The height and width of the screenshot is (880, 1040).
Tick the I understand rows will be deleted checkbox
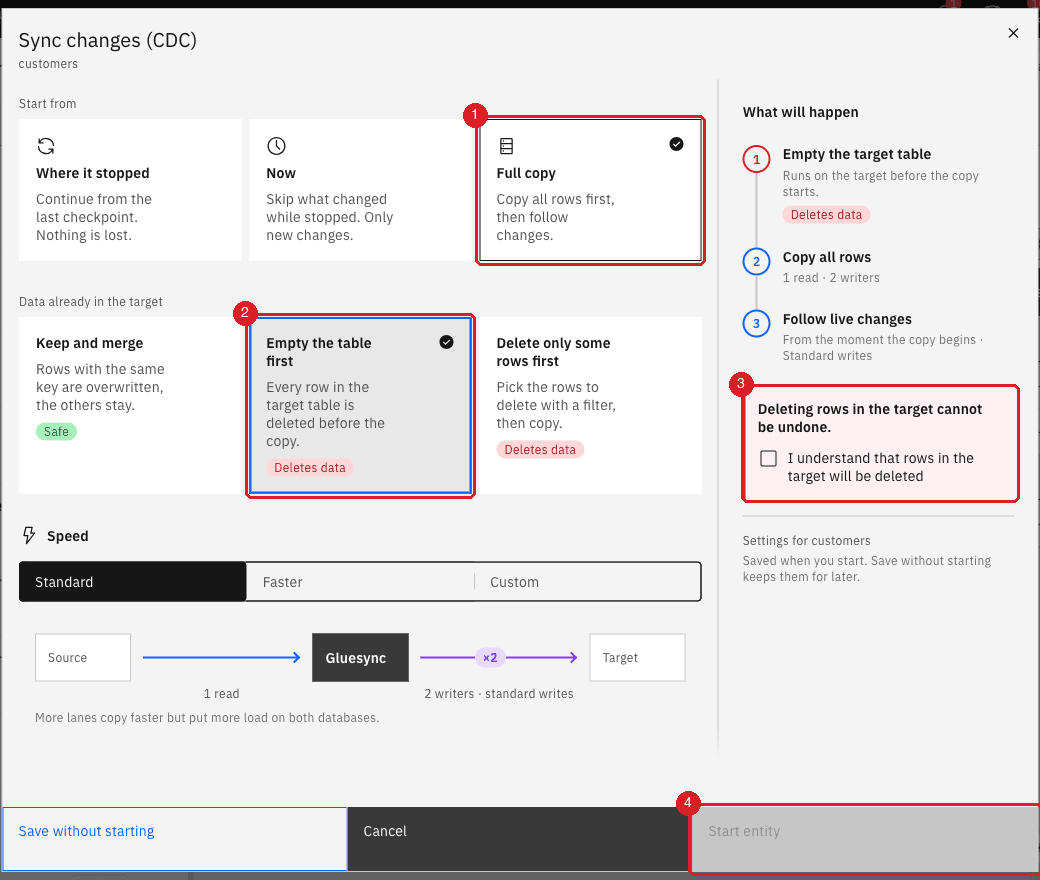768,458
